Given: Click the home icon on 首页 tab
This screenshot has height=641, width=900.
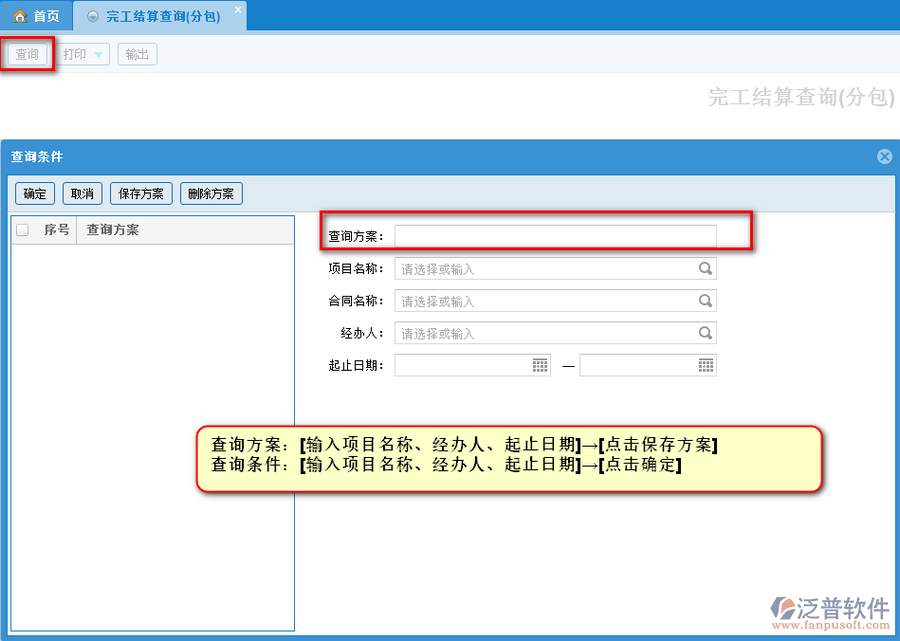Looking at the screenshot, I should [20, 17].
